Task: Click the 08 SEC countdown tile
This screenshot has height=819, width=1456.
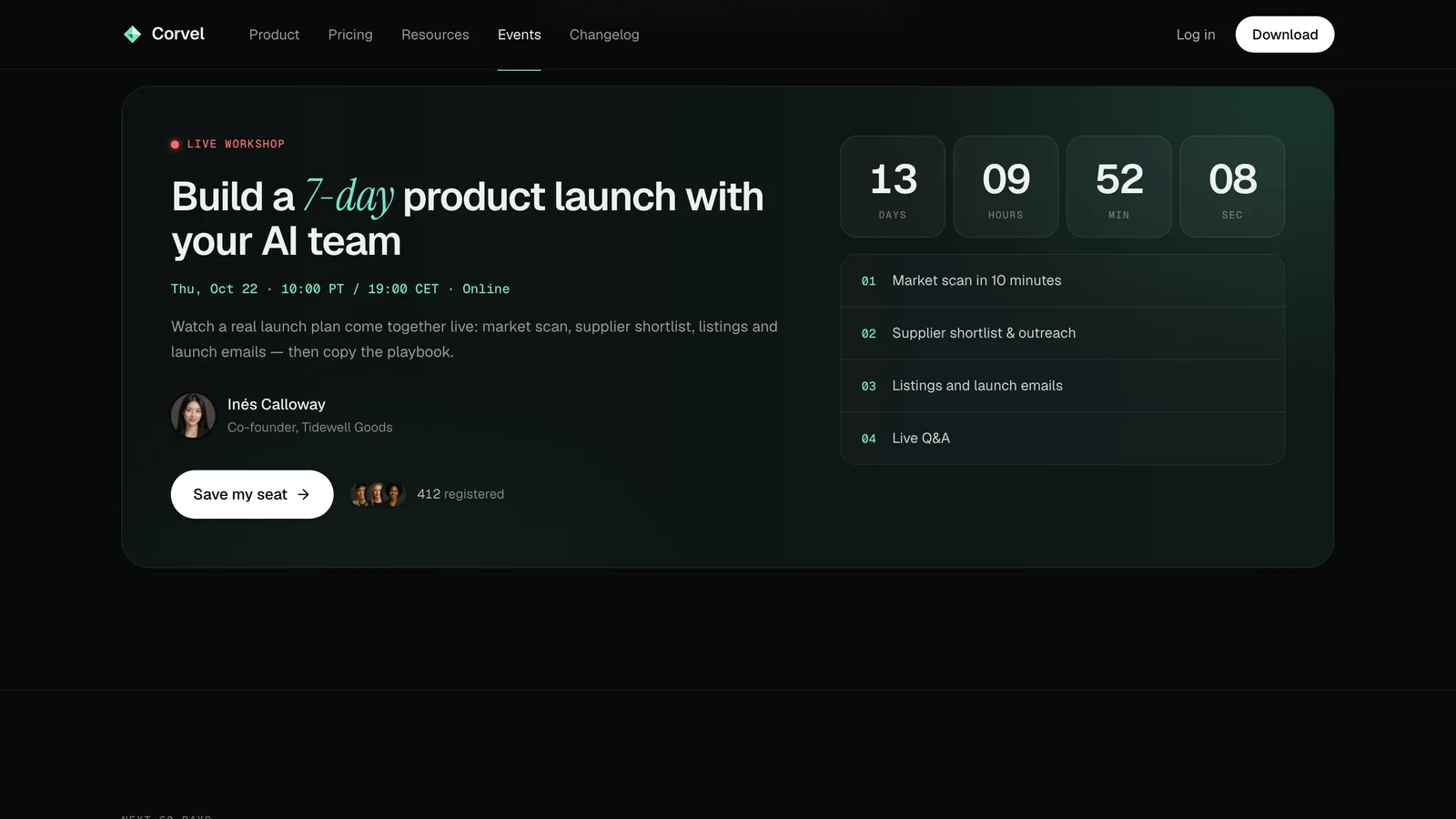Action: [x=1232, y=187]
